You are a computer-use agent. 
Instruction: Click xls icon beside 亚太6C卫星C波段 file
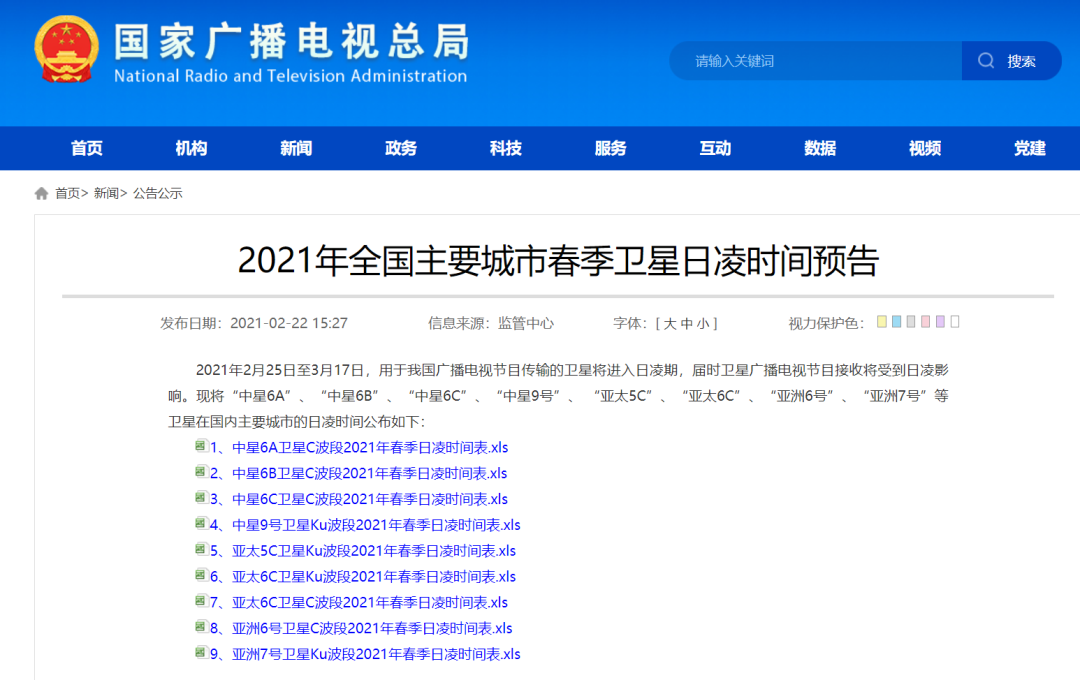click(x=200, y=601)
